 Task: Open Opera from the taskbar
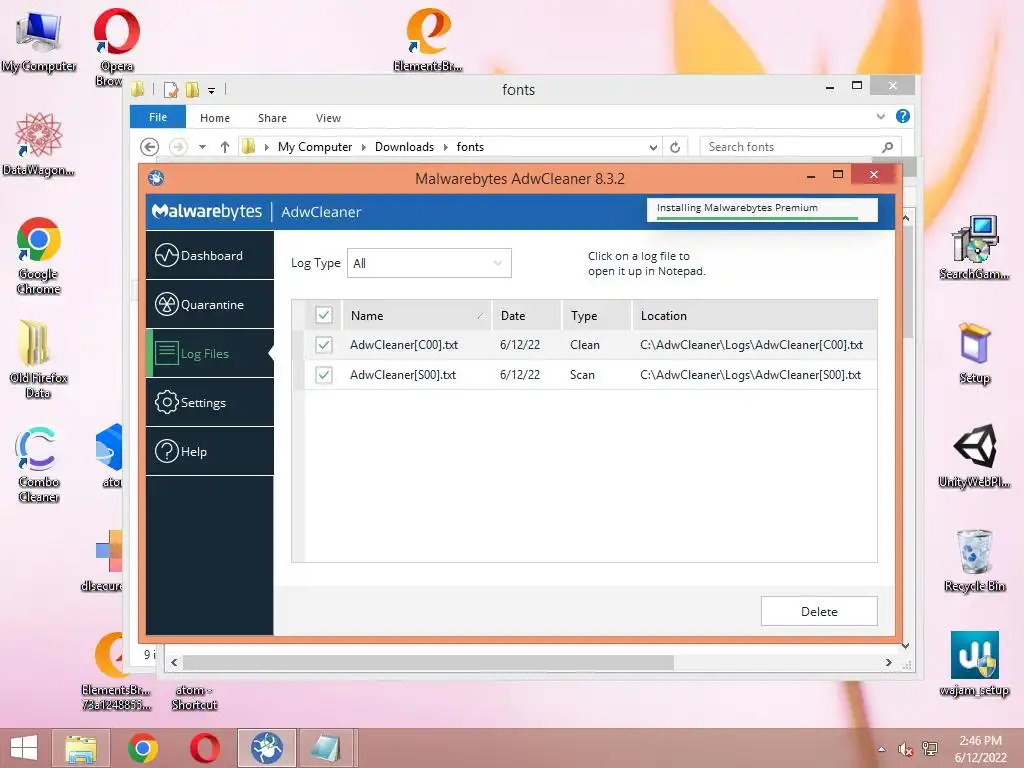[x=204, y=748]
